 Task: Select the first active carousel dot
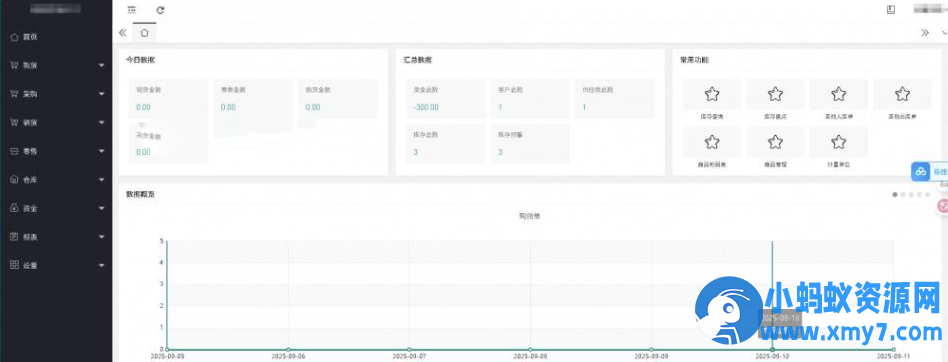[895, 195]
